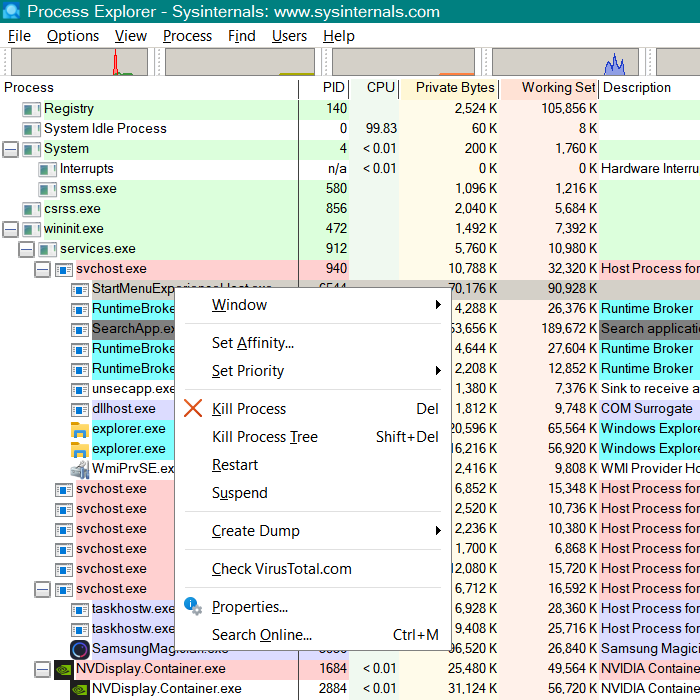This screenshot has height=700, width=700.
Task: Select the System Idle Process row
Action: click(x=350, y=129)
